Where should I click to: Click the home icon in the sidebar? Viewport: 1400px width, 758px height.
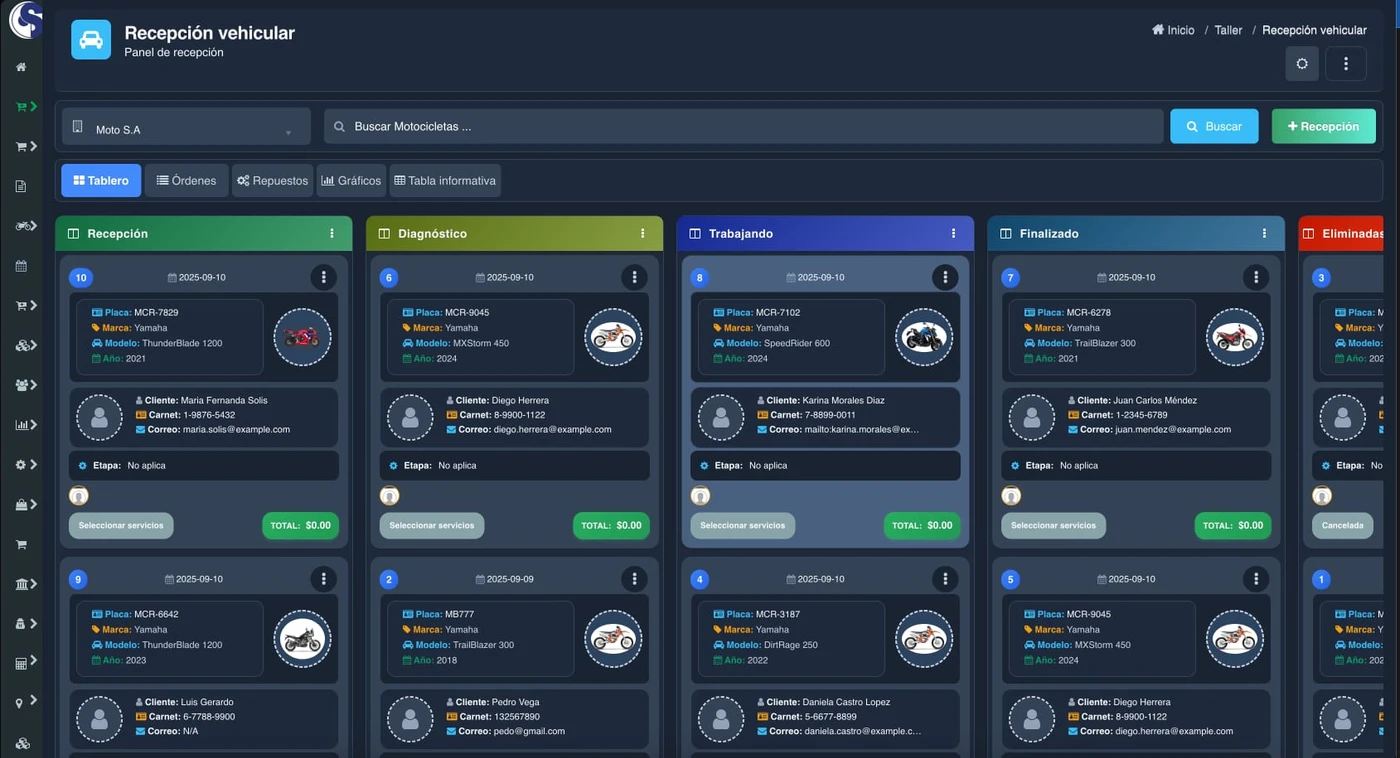22,65
